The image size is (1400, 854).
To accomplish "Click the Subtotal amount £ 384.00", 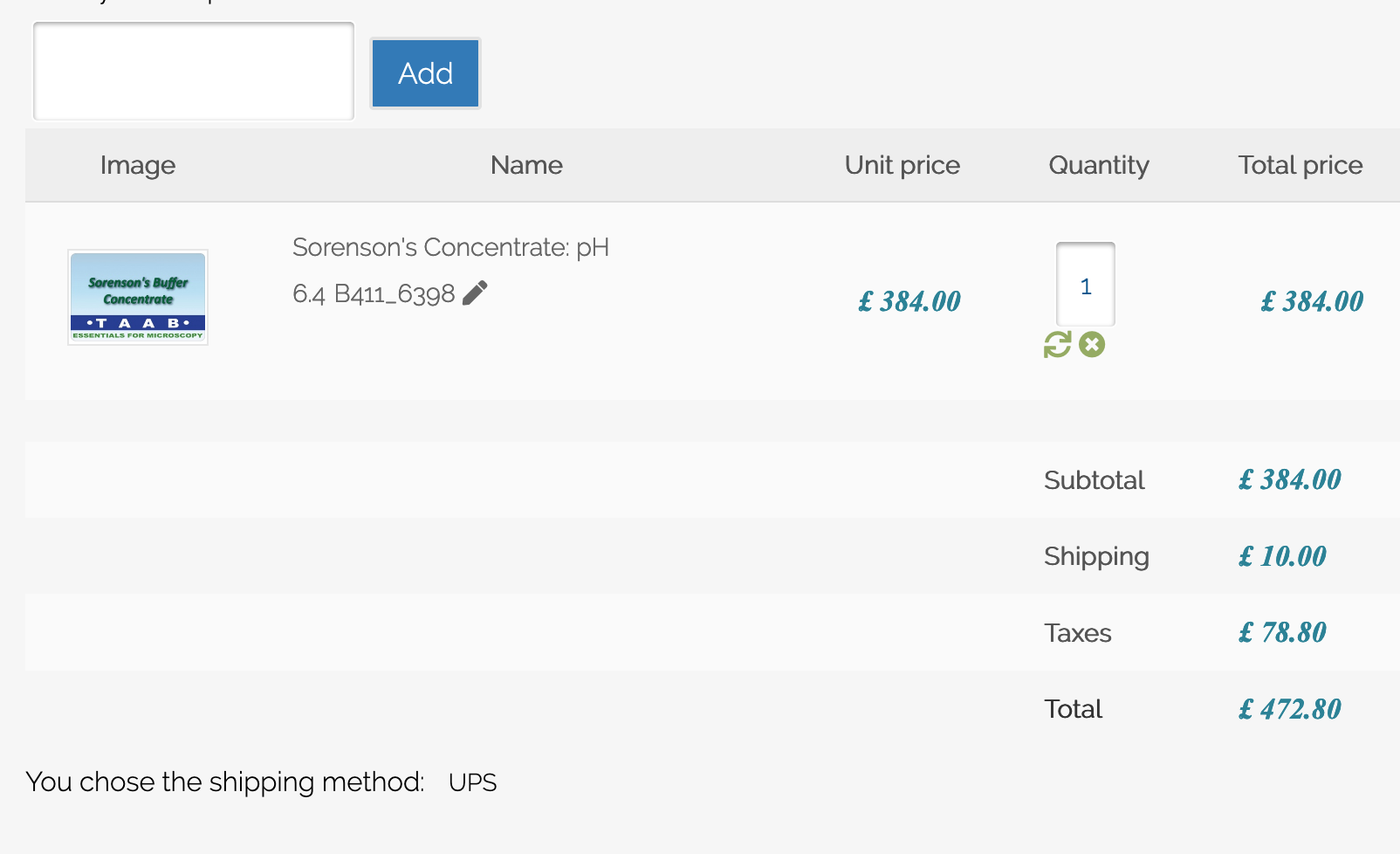I will pos(1289,479).
